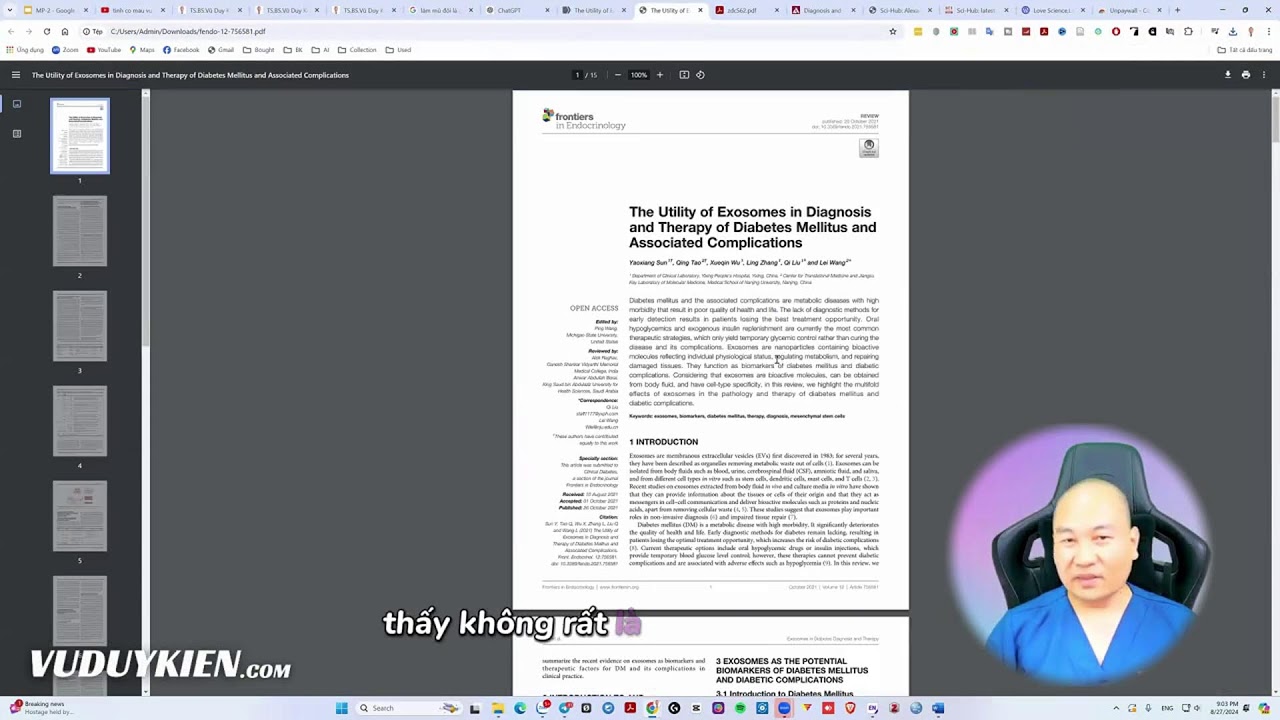This screenshot has width=1280, height=720.
Task: Close the ChatGPT tab
Action: 547,10
